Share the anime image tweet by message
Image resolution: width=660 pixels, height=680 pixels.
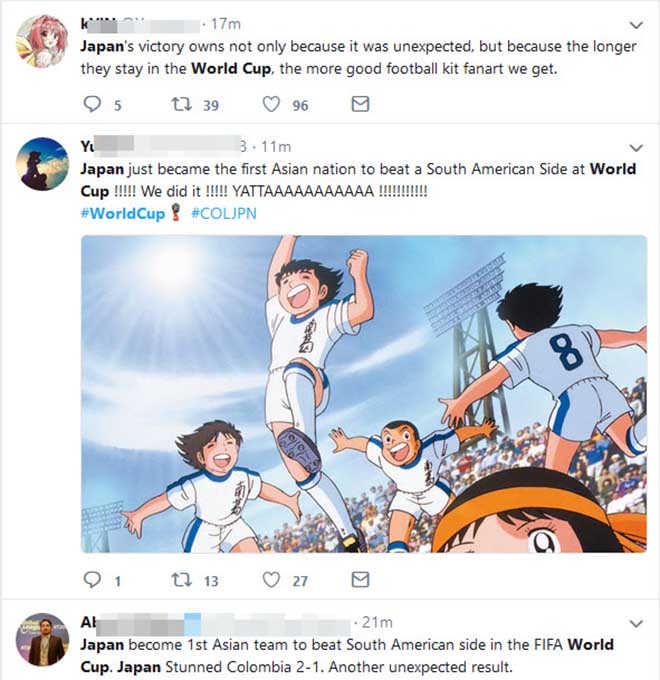[x=360, y=580]
